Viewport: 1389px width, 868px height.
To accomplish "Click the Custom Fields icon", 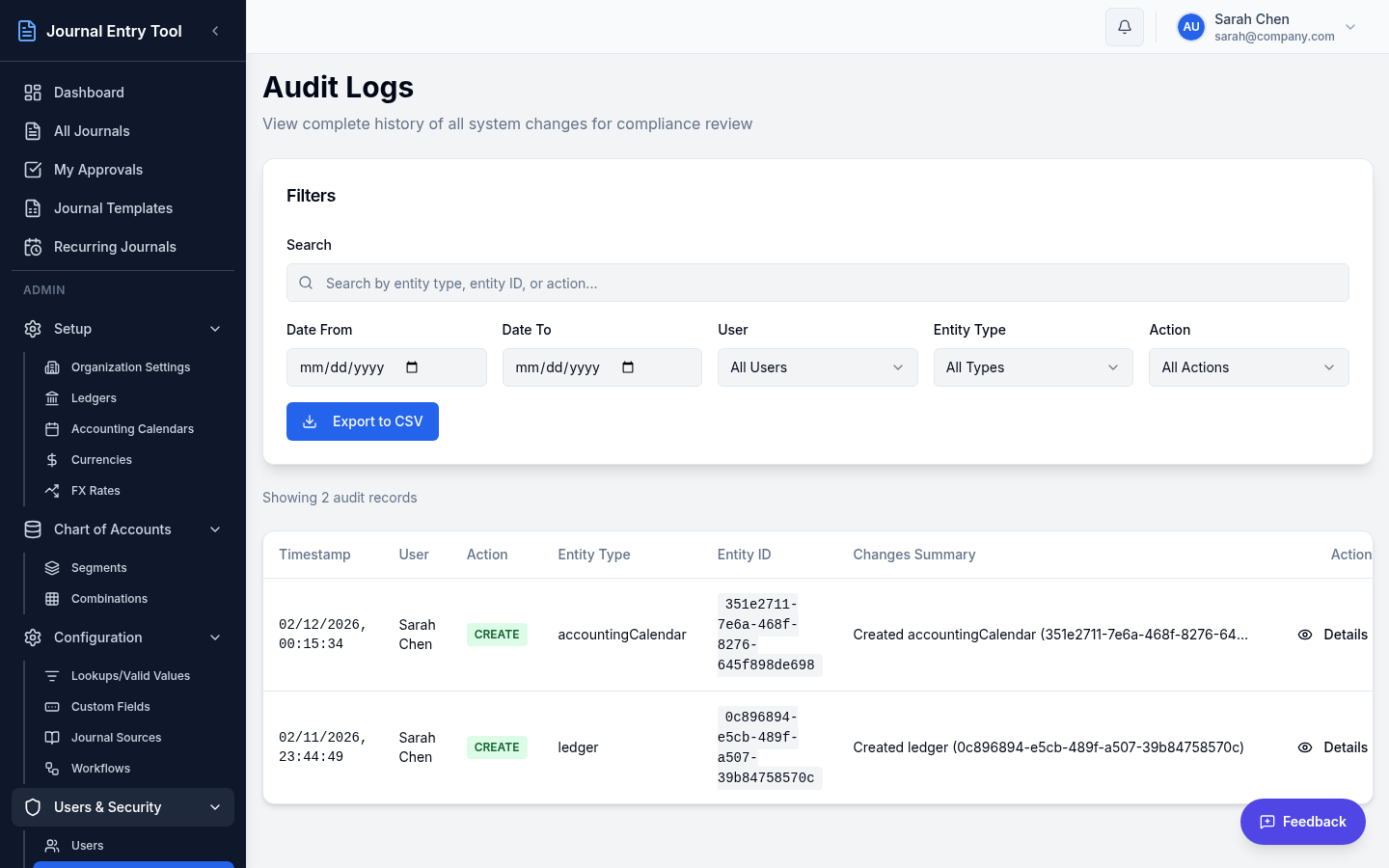I will [52, 707].
